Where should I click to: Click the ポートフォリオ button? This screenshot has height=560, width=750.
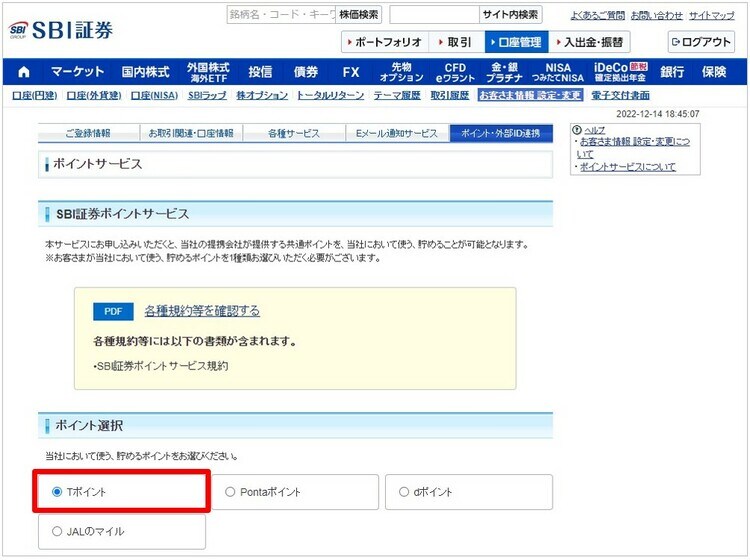pos(385,42)
